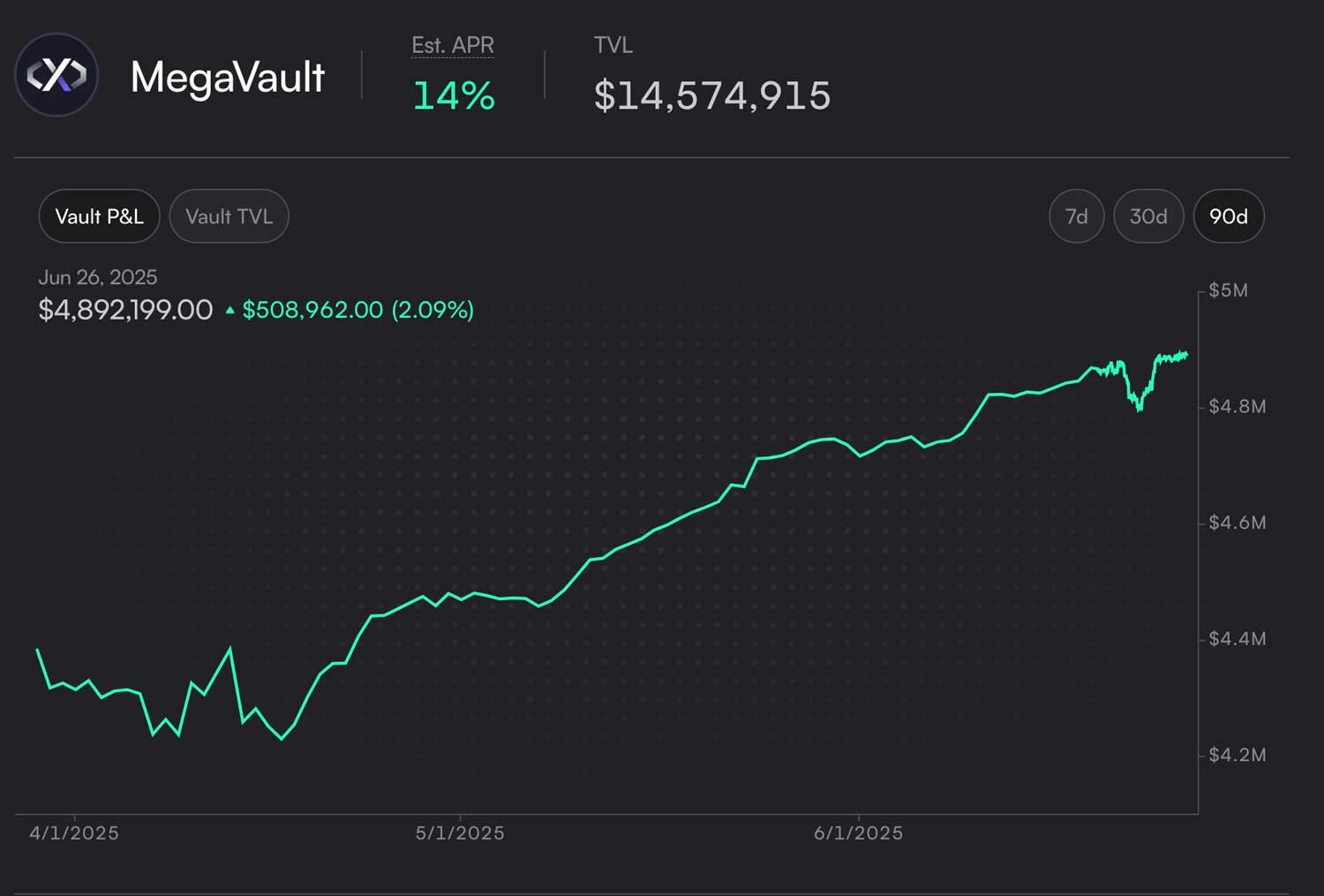This screenshot has height=896, width=1324.
Task: Click the $4.2M y-axis label
Action: tap(1237, 755)
